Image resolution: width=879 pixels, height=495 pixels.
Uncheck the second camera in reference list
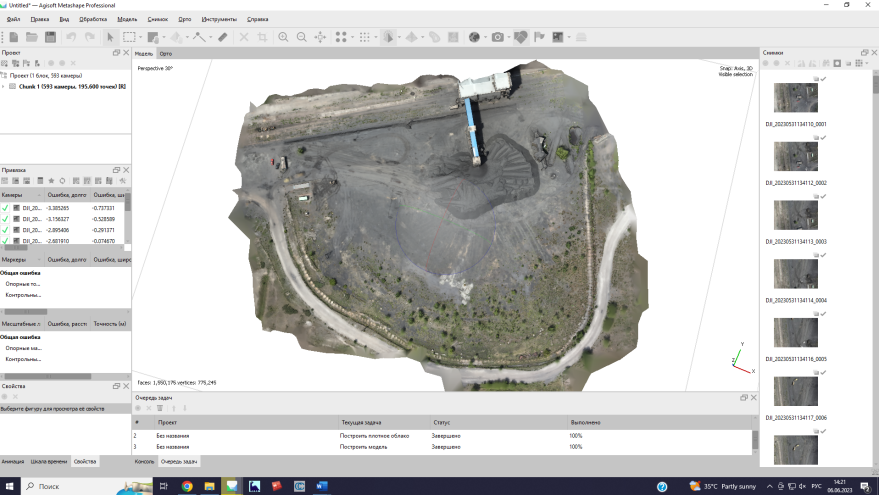(5, 219)
